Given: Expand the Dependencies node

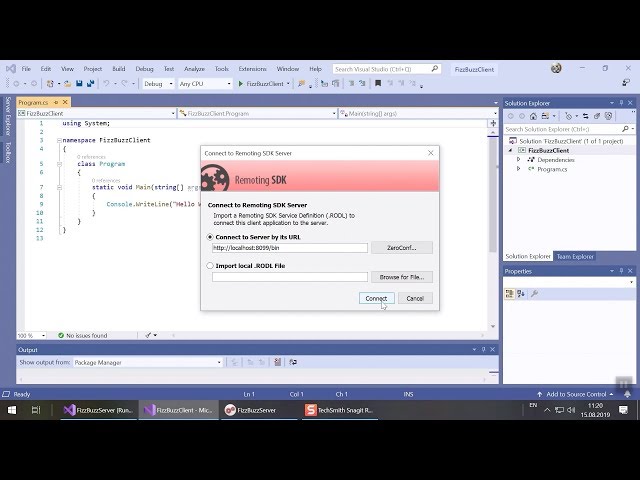Looking at the screenshot, I should click(519, 160).
